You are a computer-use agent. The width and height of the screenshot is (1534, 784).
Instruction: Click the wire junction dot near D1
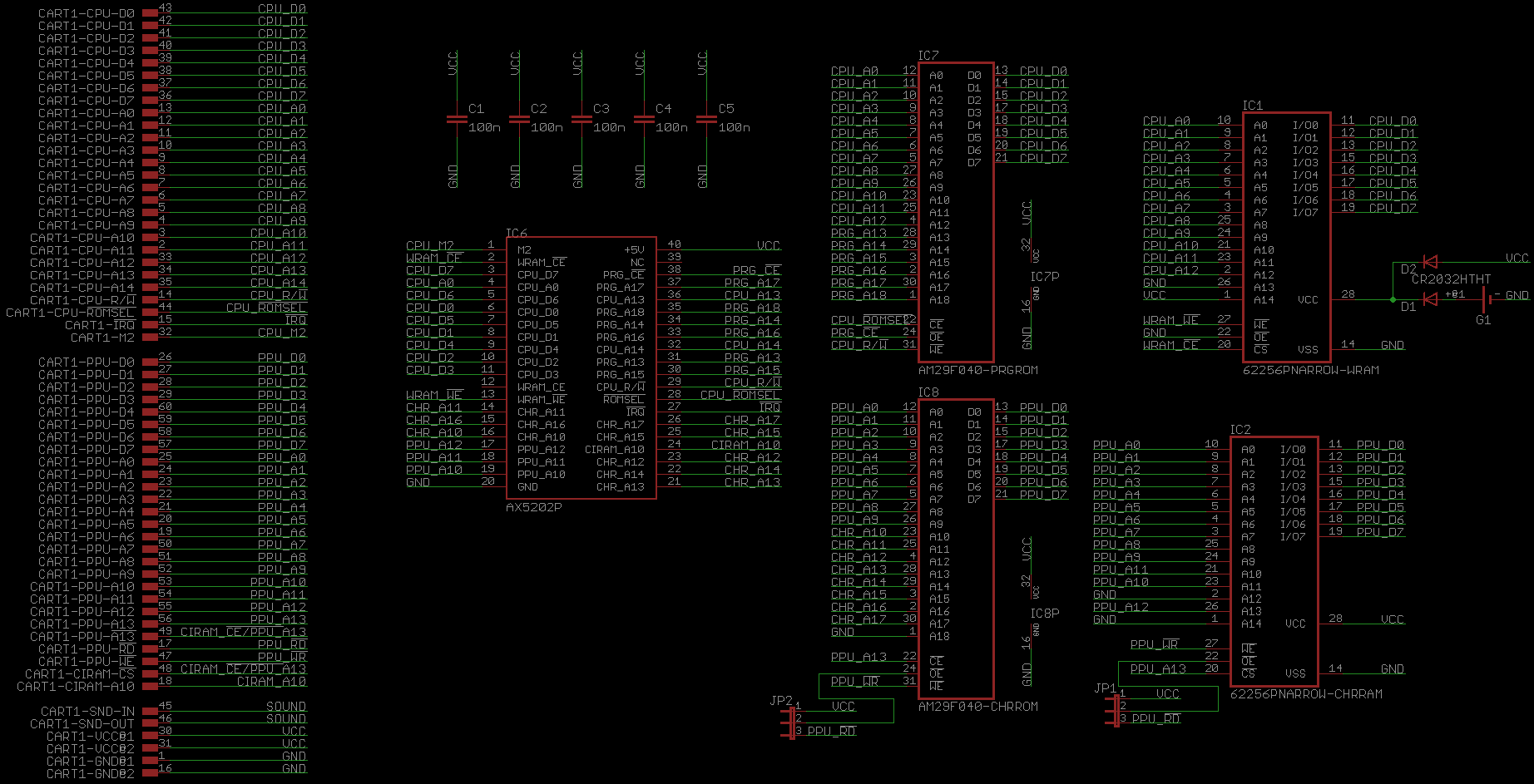point(1393,299)
